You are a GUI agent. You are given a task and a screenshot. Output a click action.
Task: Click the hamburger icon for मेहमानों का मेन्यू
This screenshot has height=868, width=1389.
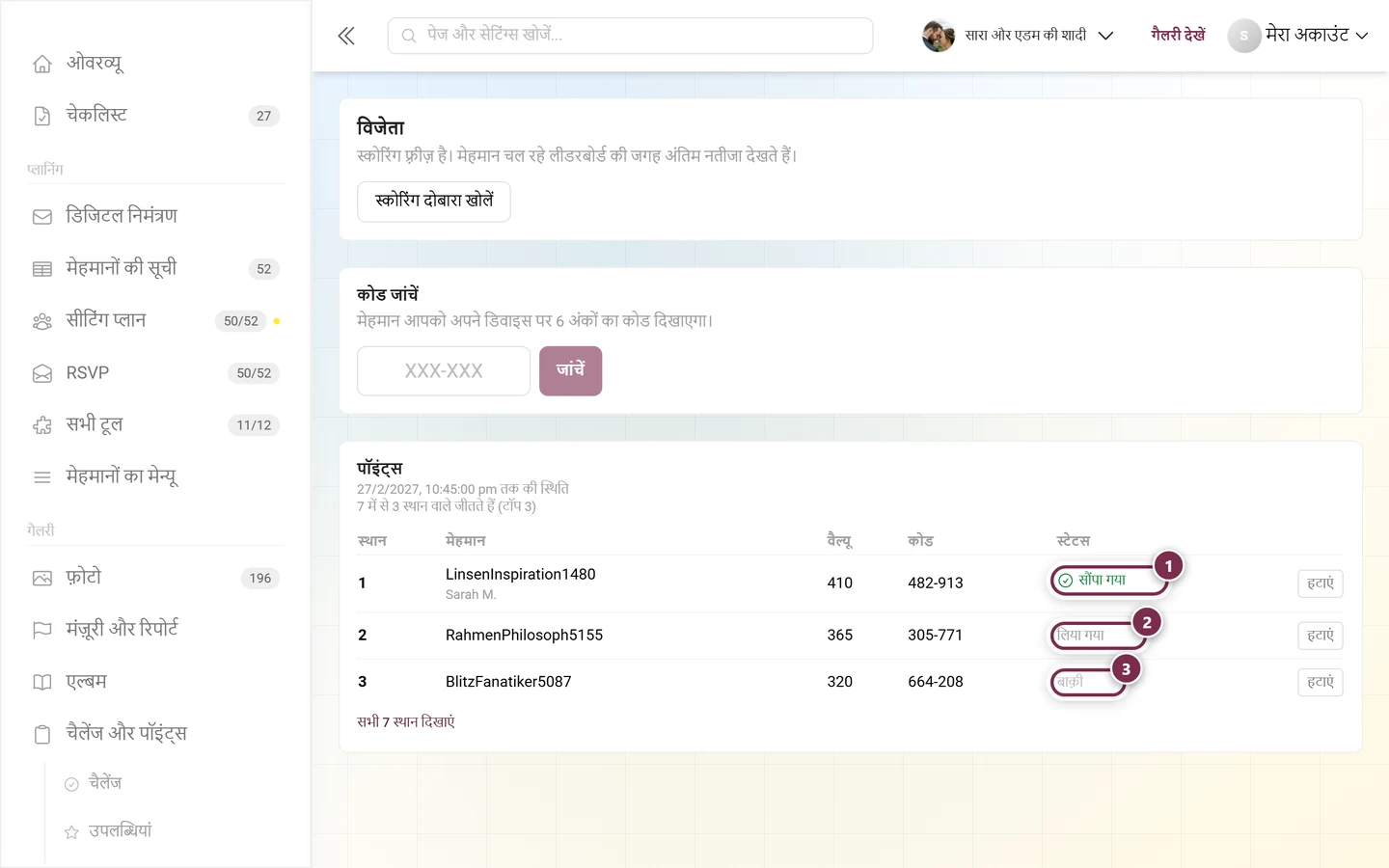(x=42, y=477)
